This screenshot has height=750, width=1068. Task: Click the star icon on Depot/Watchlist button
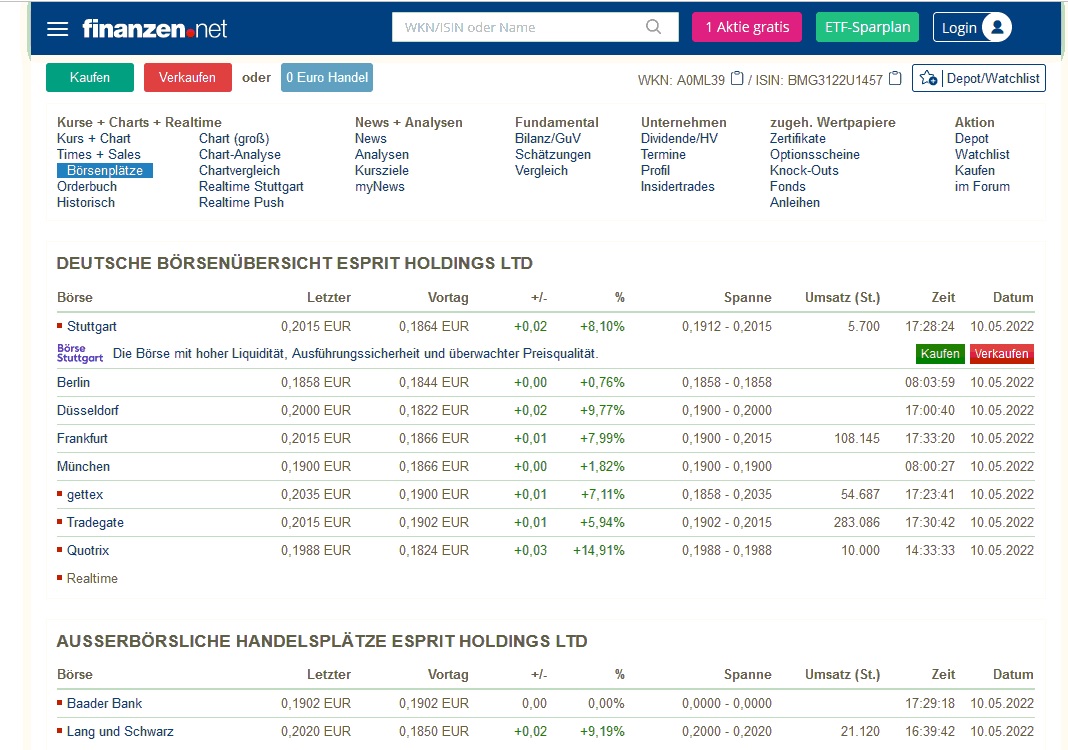coord(927,78)
